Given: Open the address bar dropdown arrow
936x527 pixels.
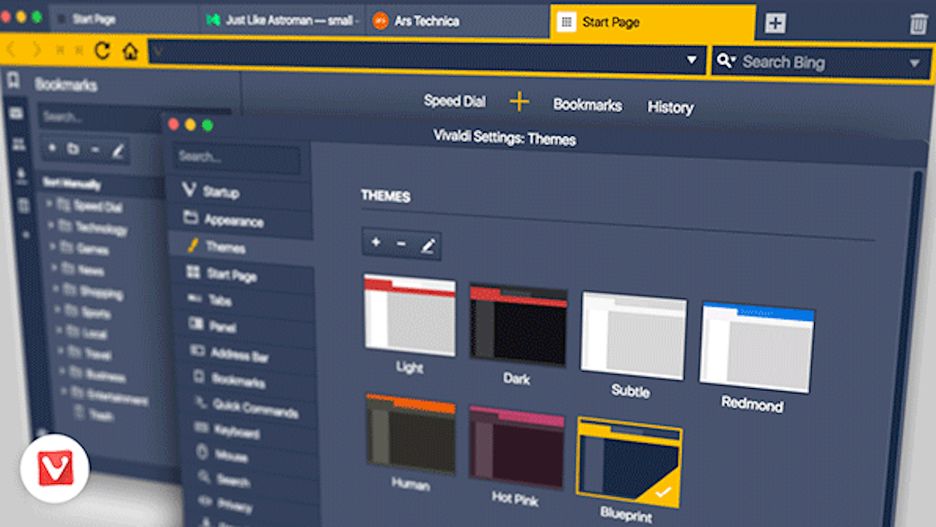Looking at the screenshot, I should coord(691,60).
